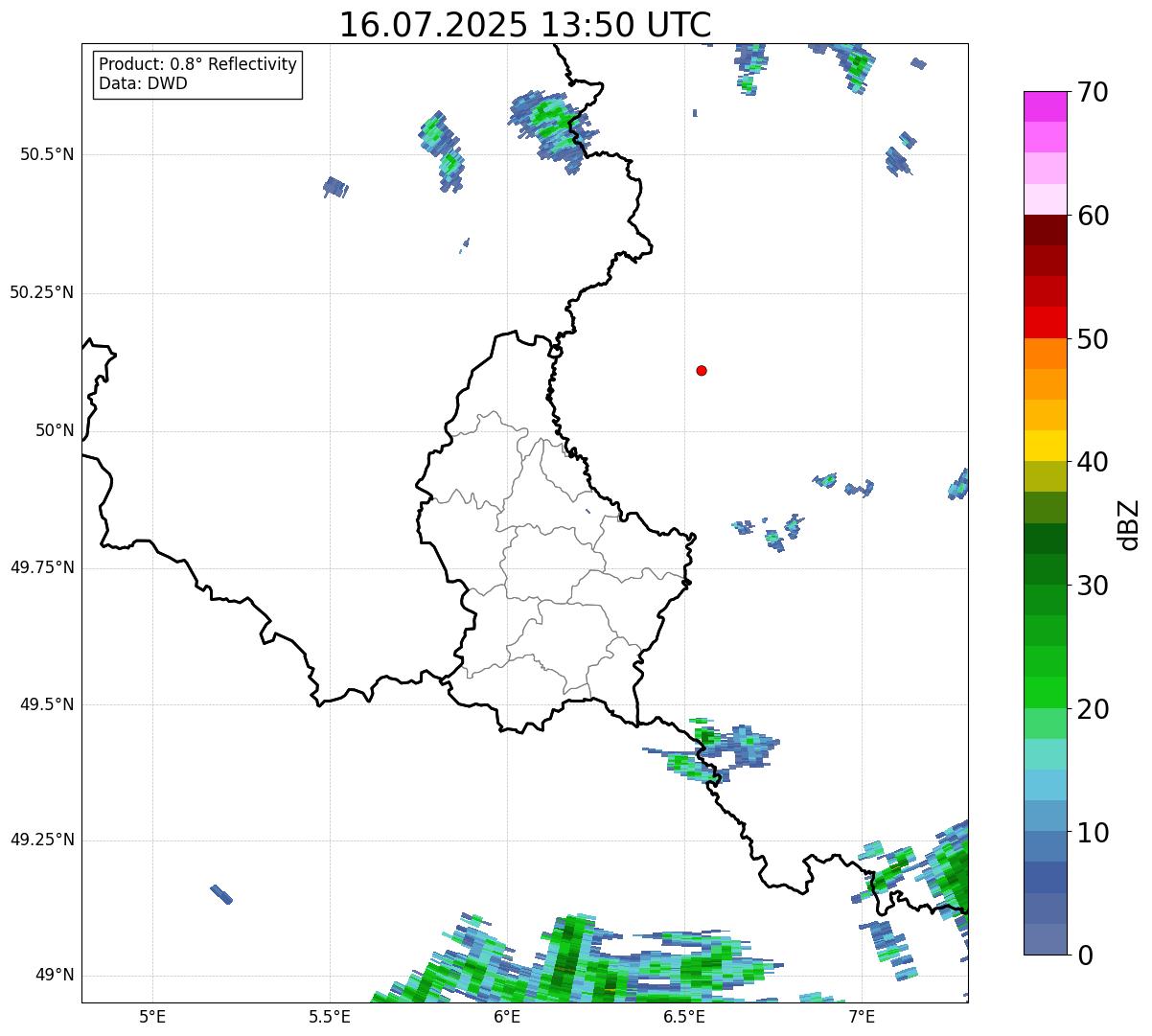Click the 6°E longitude label

point(507,1016)
